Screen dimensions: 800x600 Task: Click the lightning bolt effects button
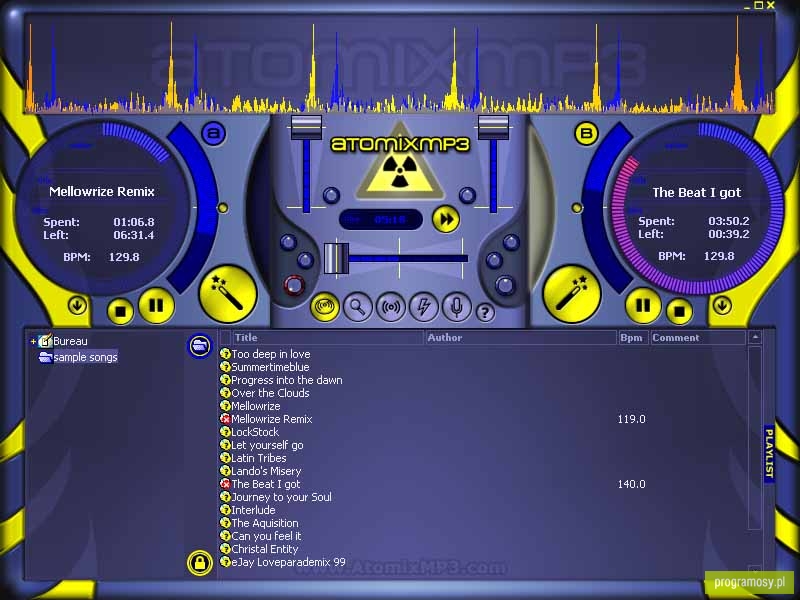[423, 307]
